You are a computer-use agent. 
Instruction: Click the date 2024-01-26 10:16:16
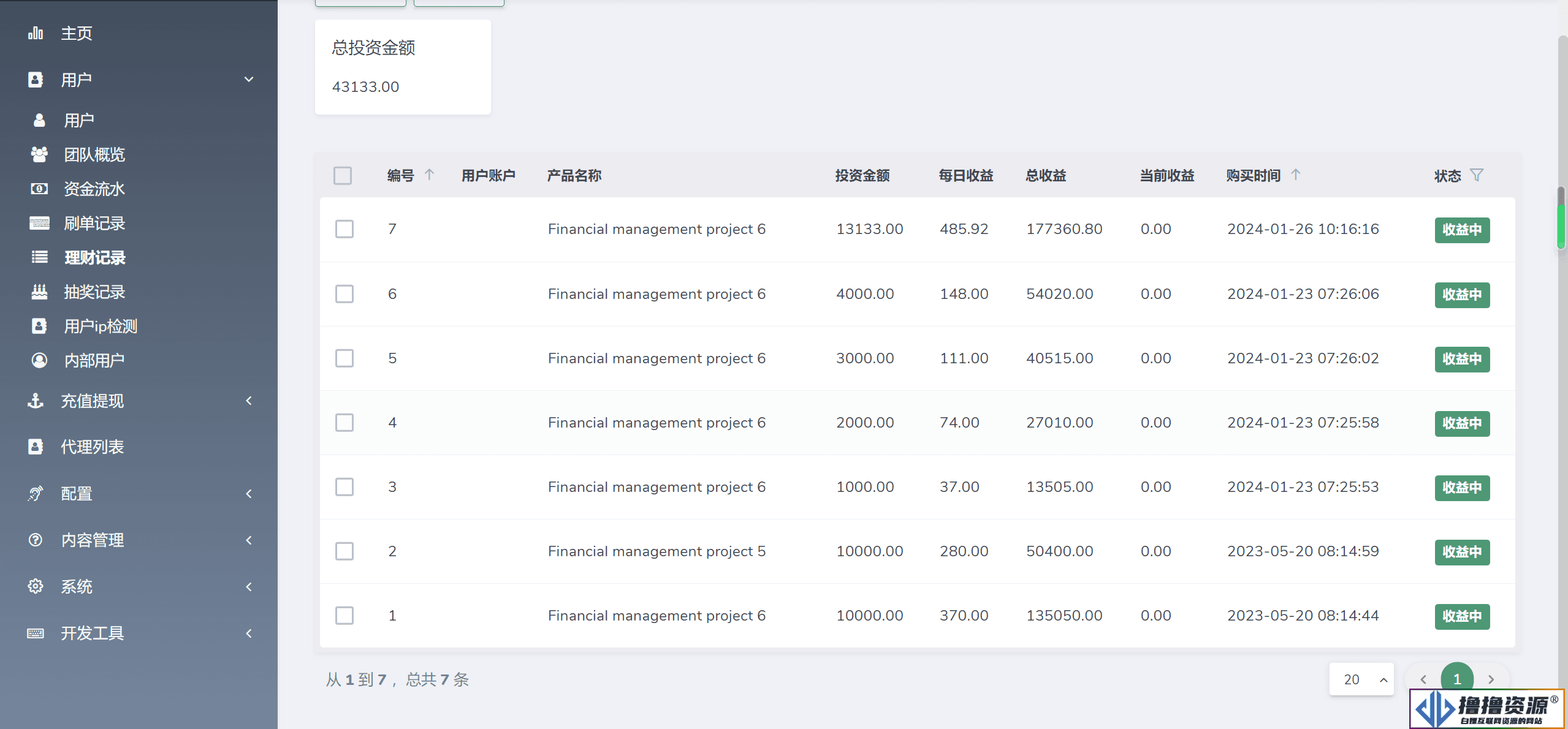1303,229
